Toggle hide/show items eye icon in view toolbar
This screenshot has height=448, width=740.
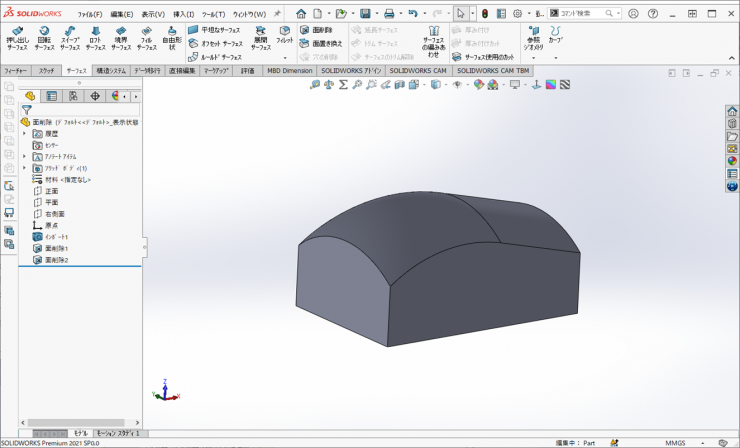[458, 85]
